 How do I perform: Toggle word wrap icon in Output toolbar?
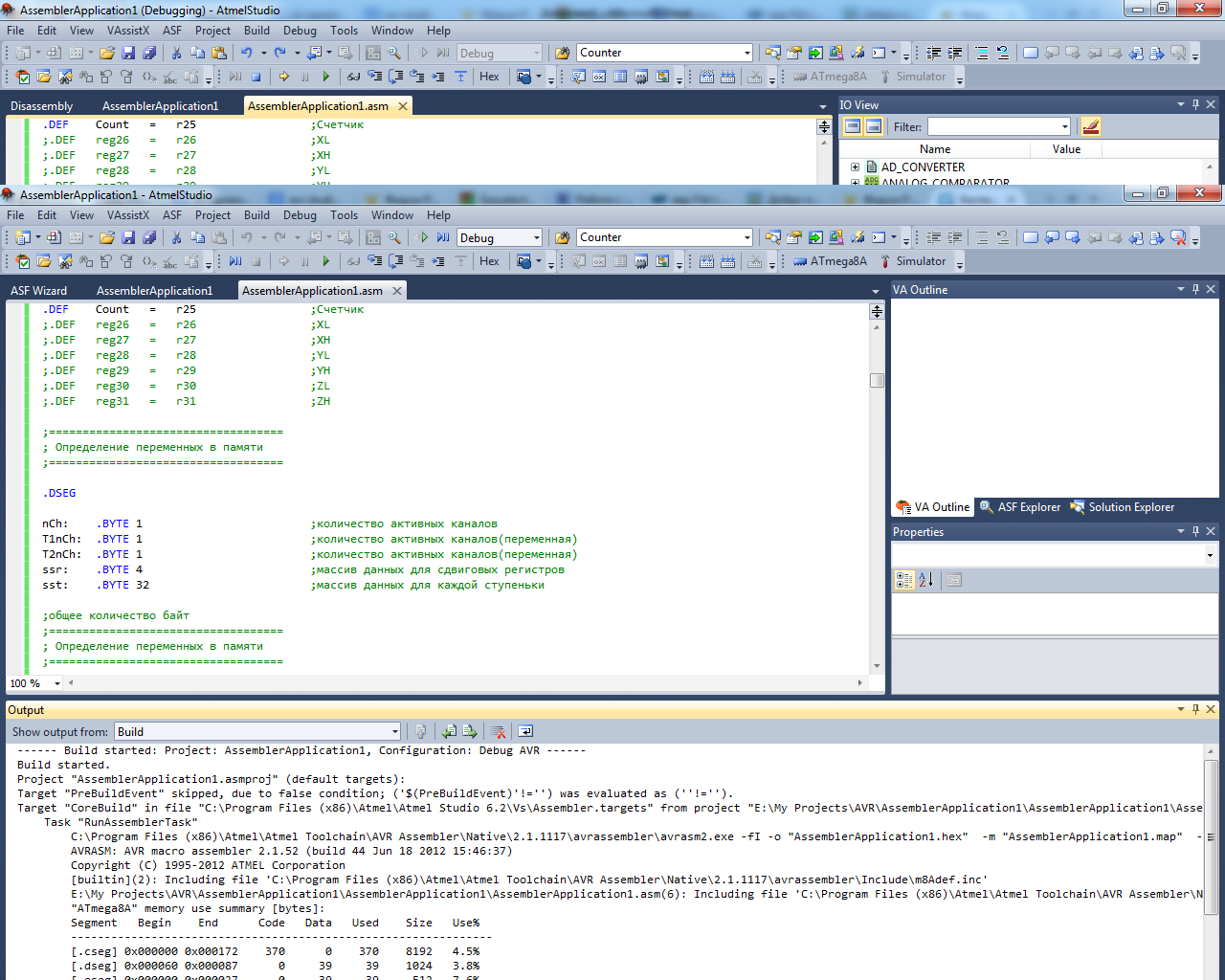point(525,731)
